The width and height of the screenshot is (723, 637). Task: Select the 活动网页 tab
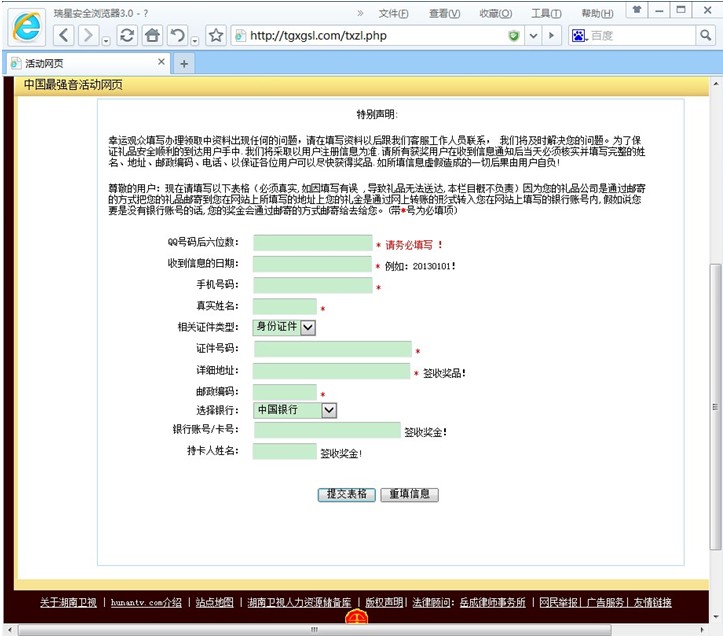tap(88, 63)
